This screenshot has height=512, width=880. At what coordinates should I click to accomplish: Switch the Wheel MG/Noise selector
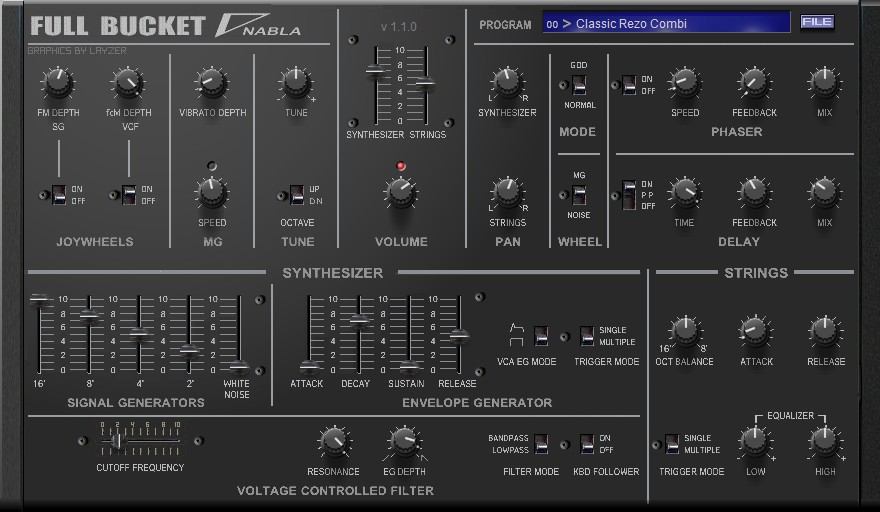tap(579, 195)
